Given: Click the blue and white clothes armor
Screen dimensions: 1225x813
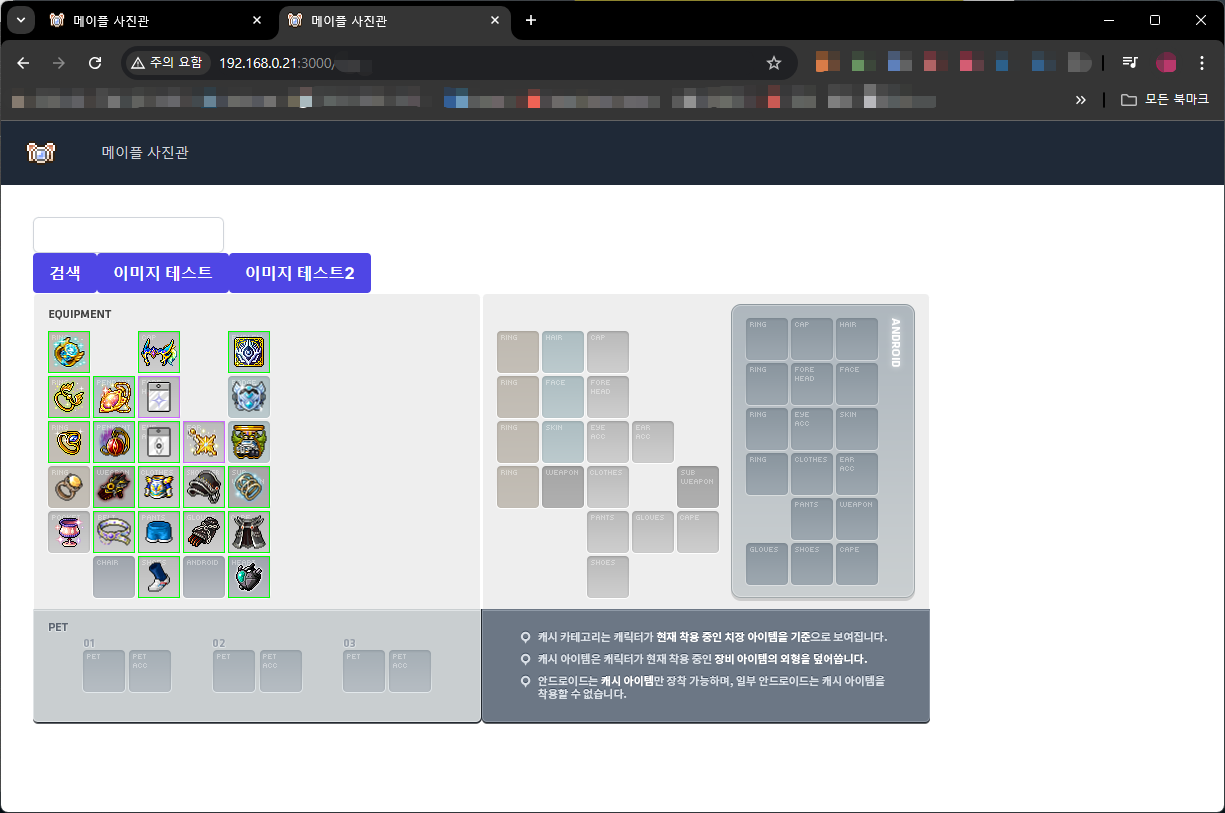Looking at the screenshot, I should pos(159,487).
